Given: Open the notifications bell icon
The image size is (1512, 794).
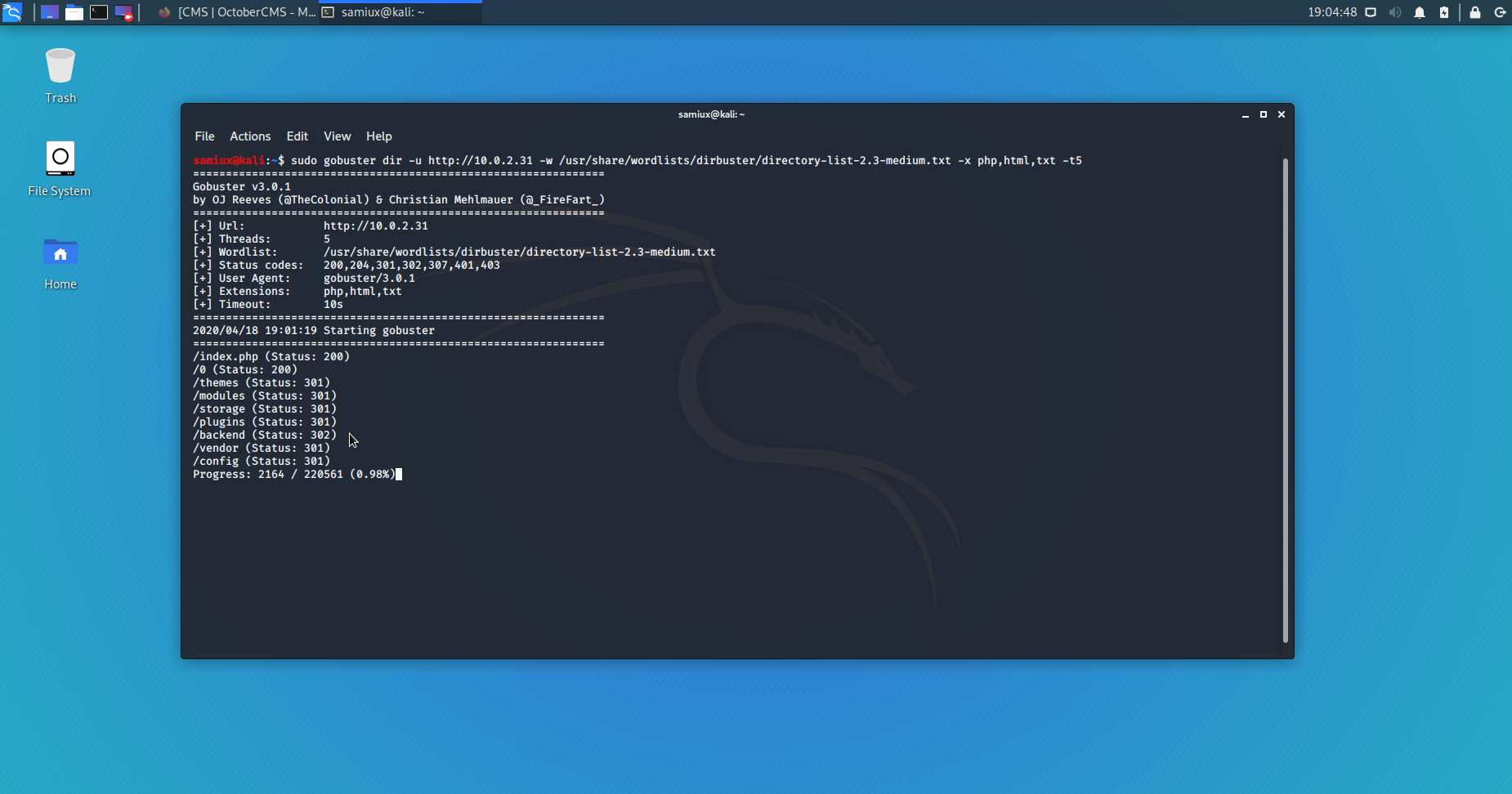Looking at the screenshot, I should (1420, 12).
